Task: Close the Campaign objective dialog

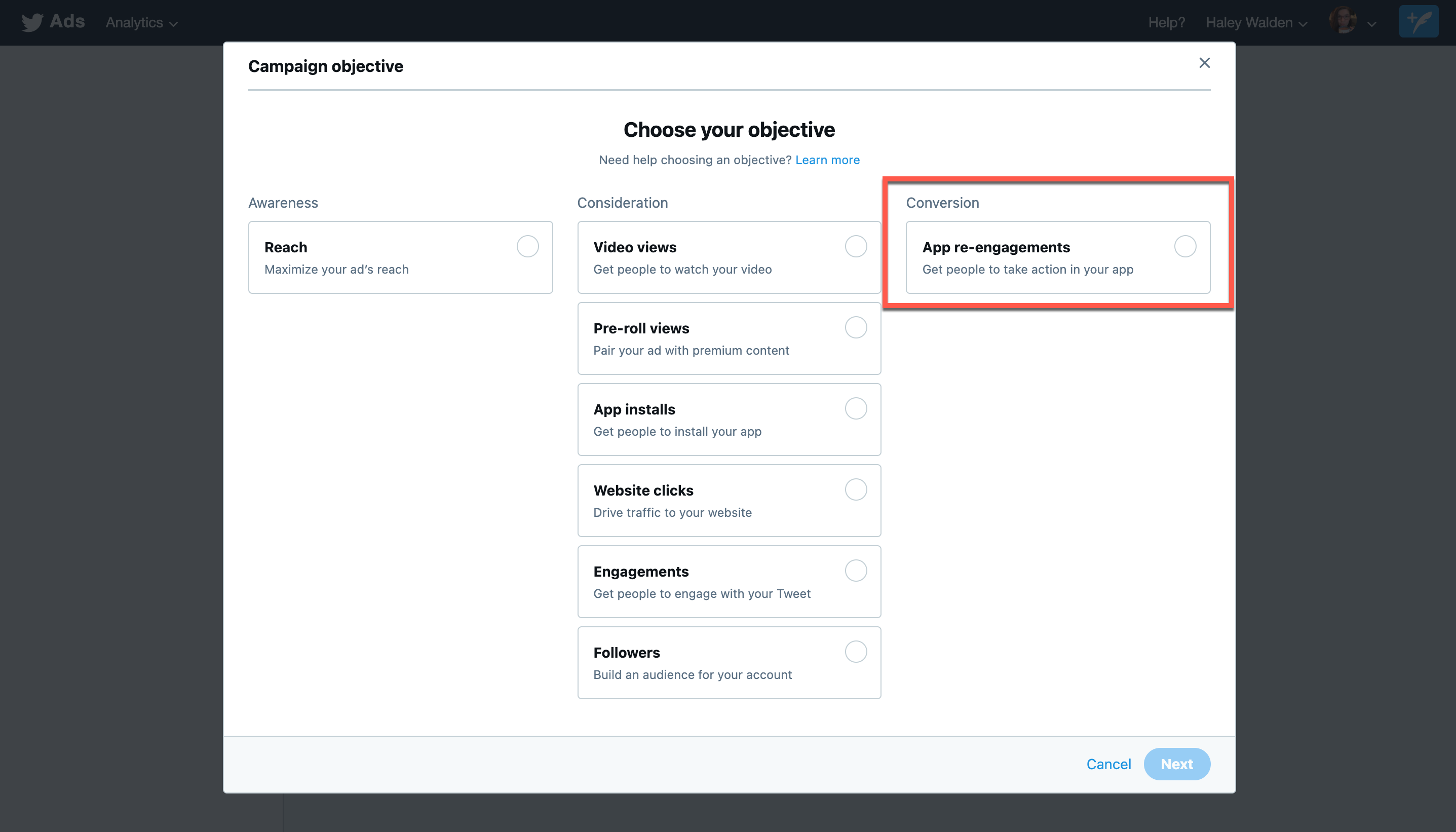Action: 1204,63
